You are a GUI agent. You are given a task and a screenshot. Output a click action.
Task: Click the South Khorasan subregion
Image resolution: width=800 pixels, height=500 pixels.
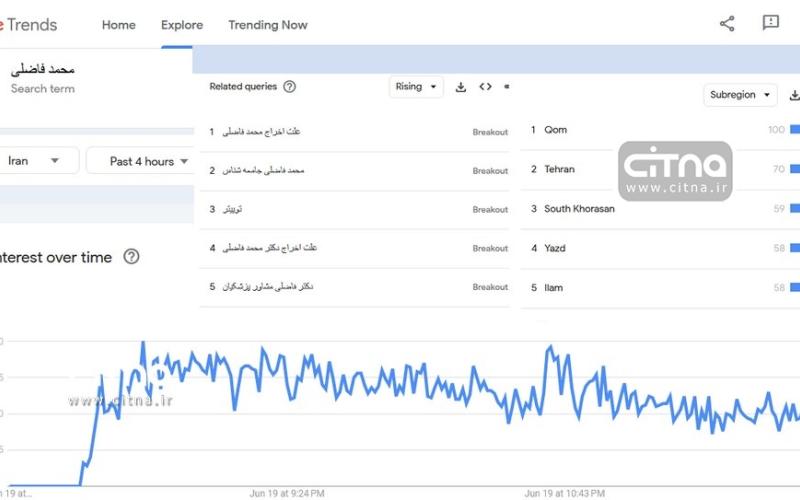tap(579, 209)
